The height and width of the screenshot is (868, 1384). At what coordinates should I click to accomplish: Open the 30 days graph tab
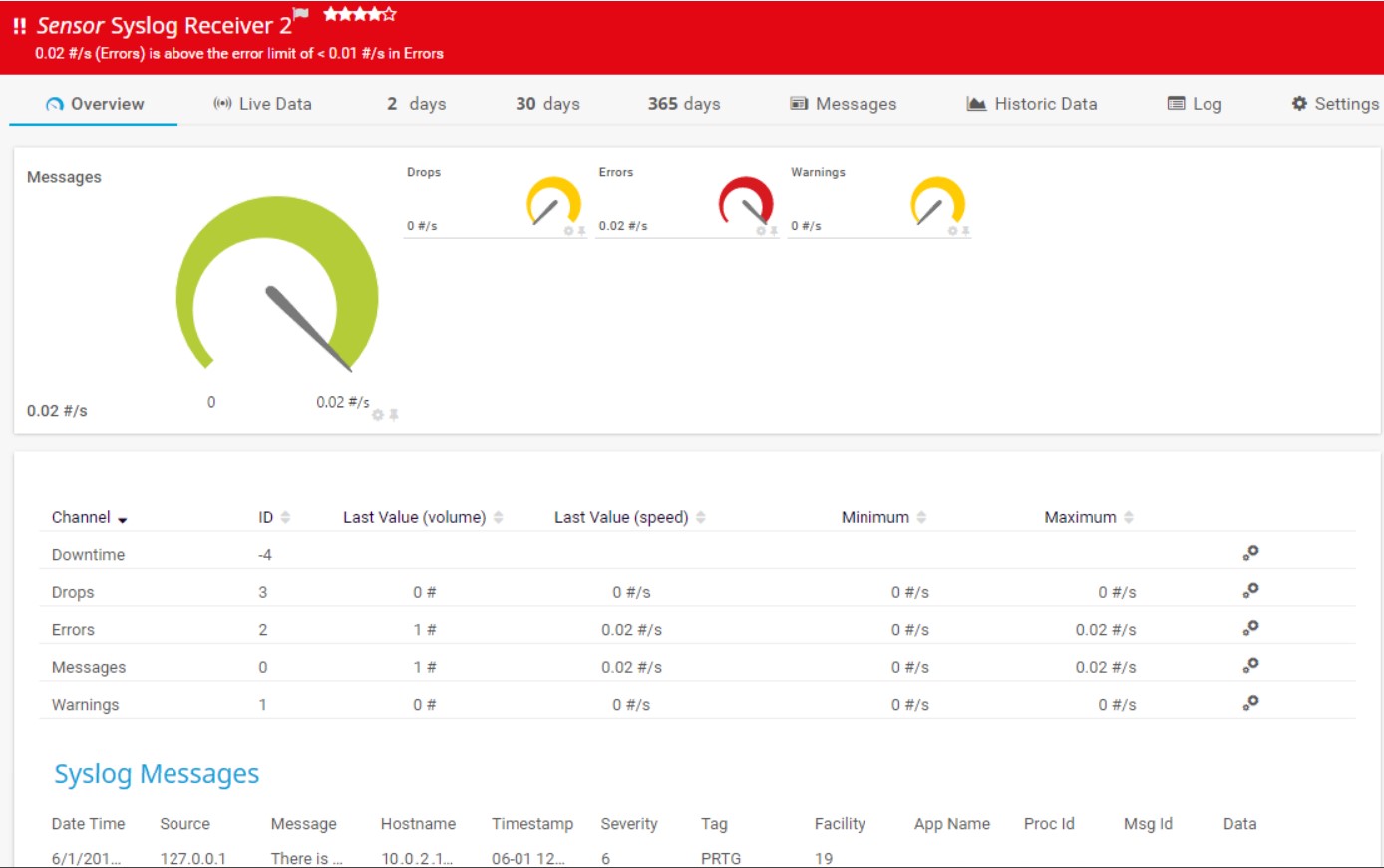[x=547, y=104]
